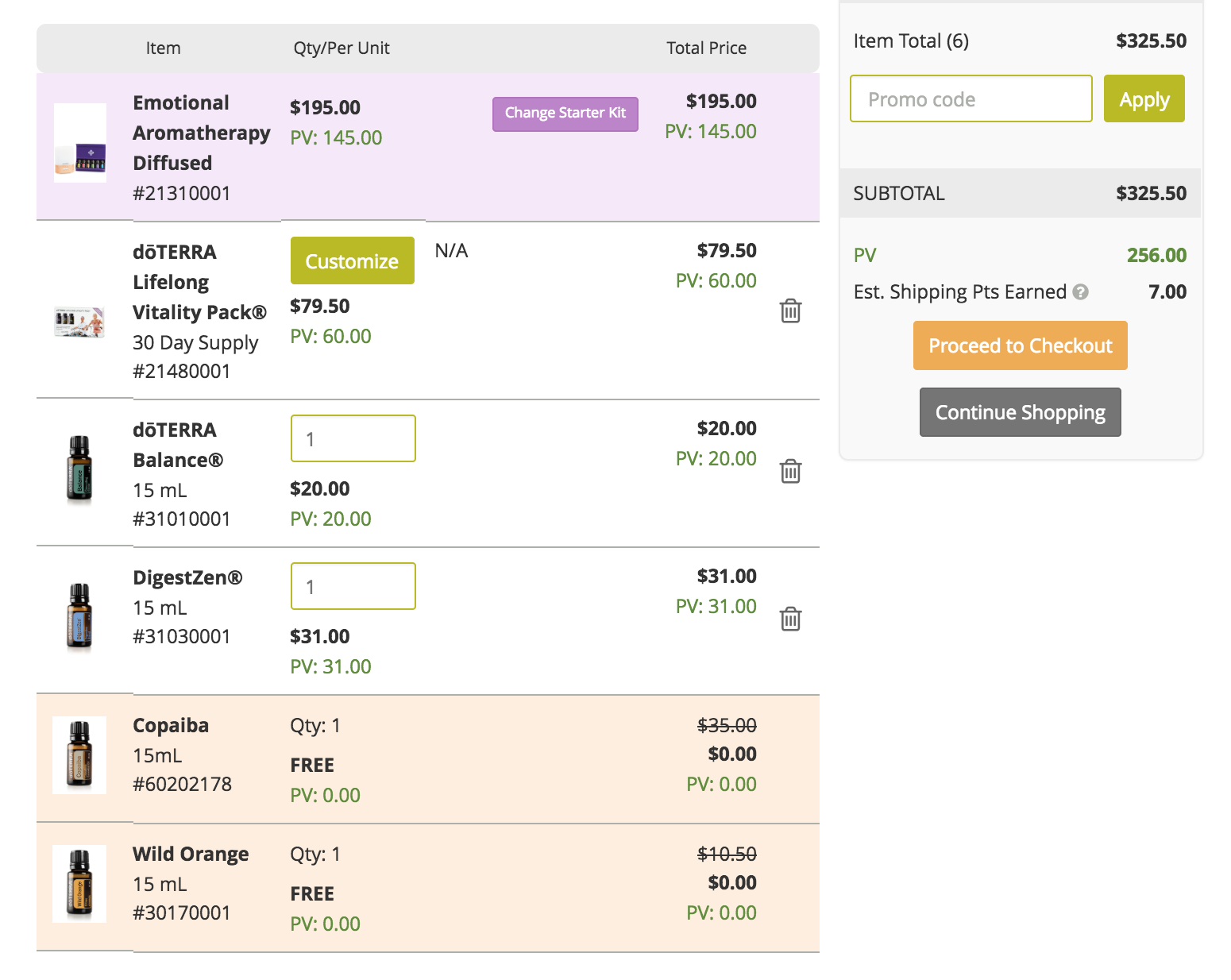Screen dimensions: 1231x980
Task: Select item number #30170001
Action: point(182,912)
